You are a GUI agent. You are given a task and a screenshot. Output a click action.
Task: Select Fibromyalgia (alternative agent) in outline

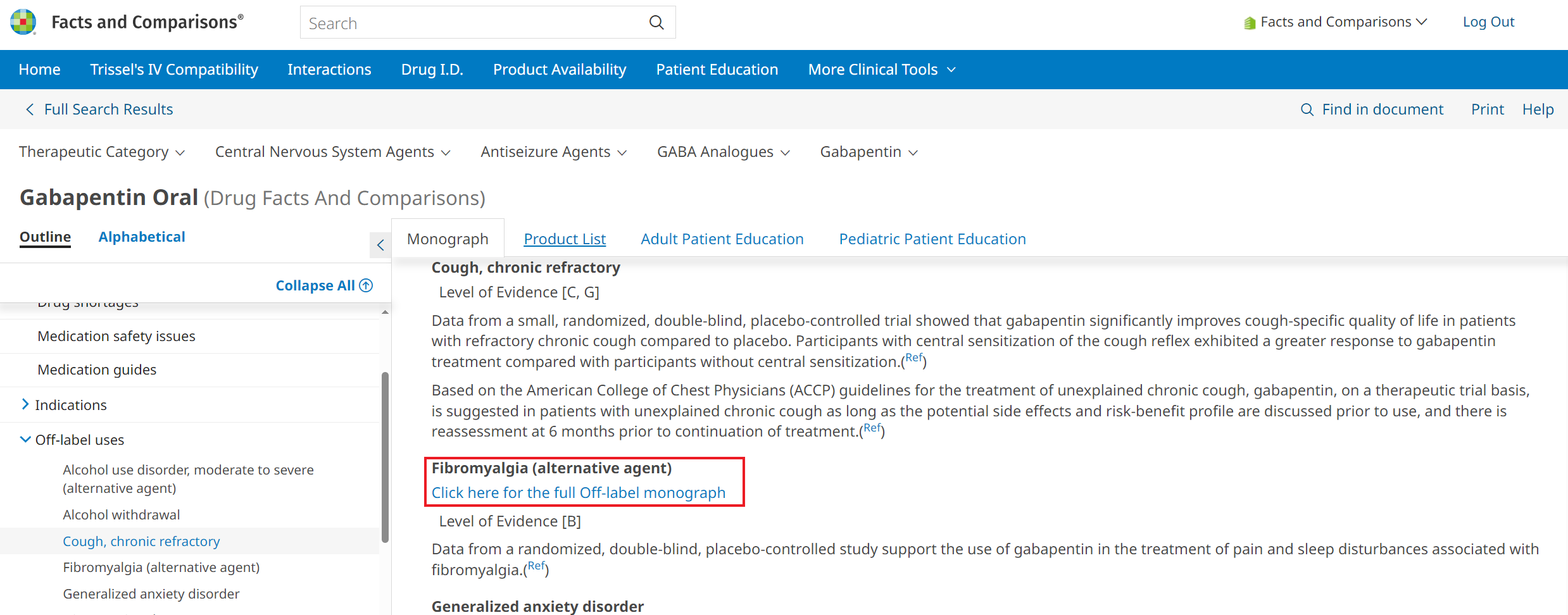point(161,568)
